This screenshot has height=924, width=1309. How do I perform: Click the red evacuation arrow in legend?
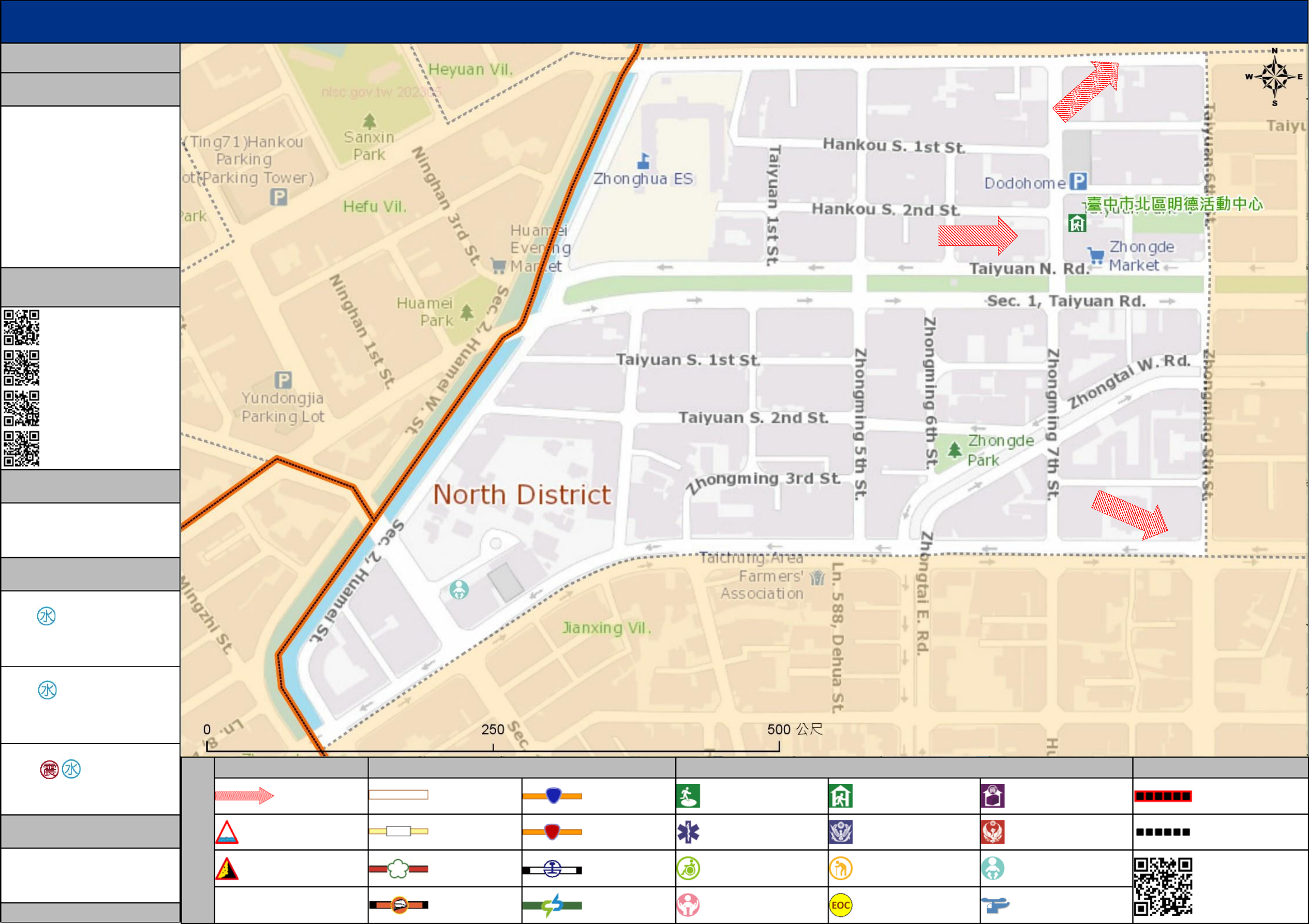click(x=244, y=796)
